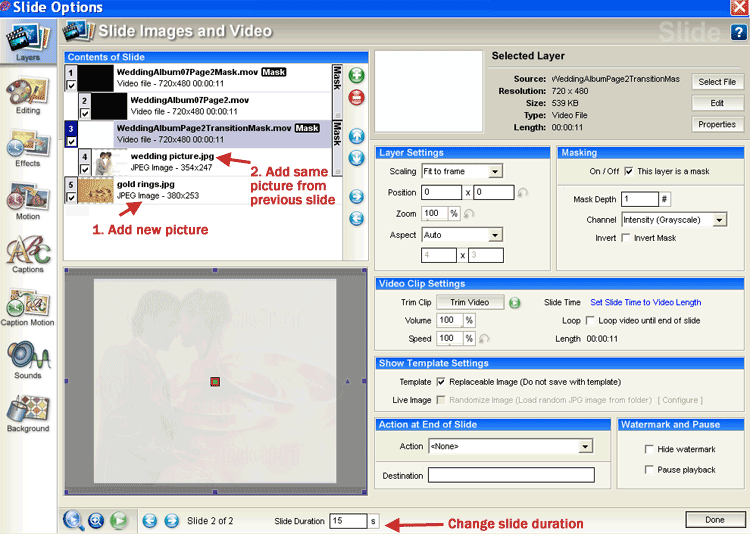Reset zoom using the undo icon
The width and height of the screenshot is (750, 536).
469,213
